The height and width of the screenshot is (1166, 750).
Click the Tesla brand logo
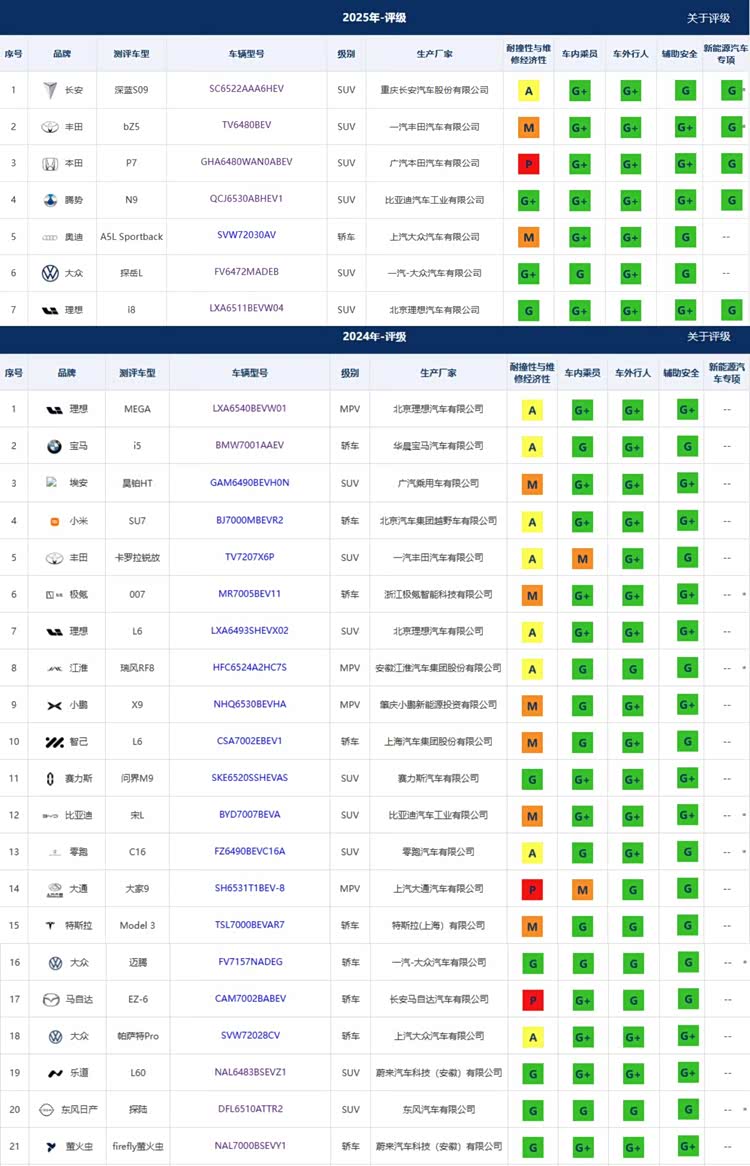pos(54,926)
